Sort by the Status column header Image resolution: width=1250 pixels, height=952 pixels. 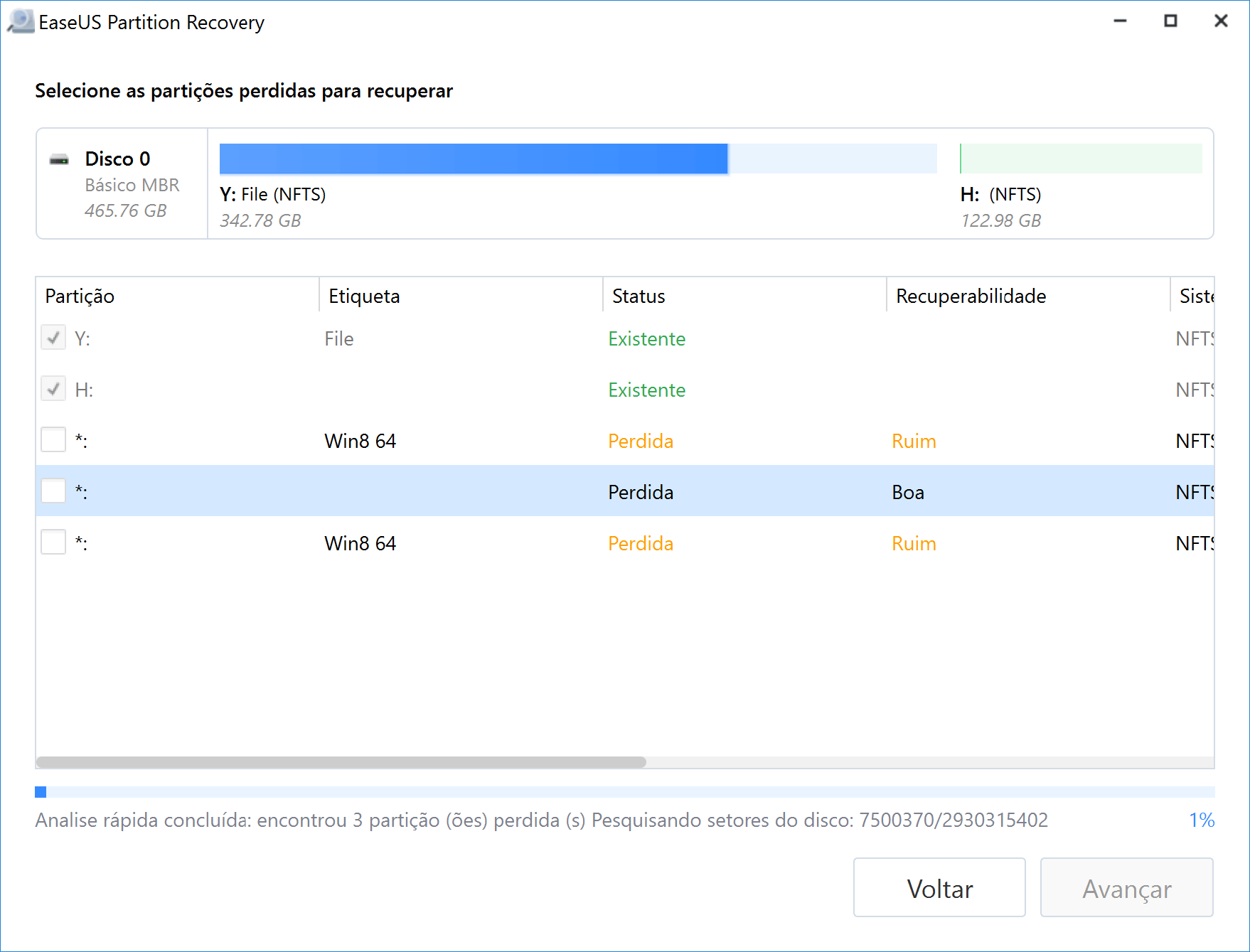click(x=744, y=296)
